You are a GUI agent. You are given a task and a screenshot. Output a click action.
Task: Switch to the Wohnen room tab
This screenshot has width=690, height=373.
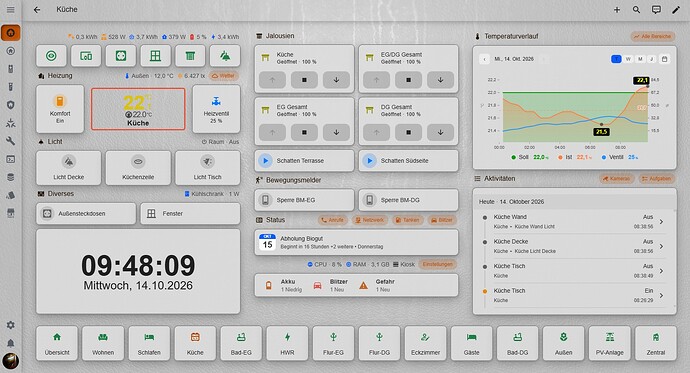103,343
